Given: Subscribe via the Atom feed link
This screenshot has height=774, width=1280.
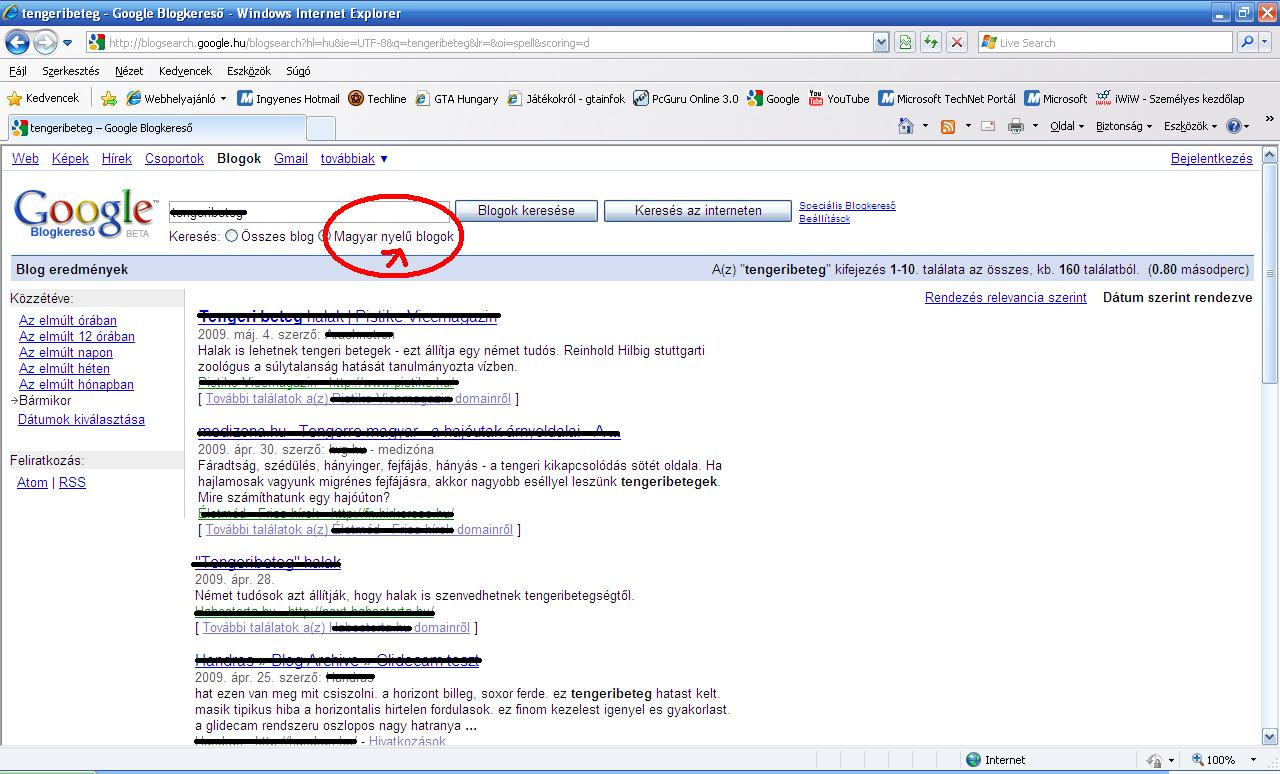Looking at the screenshot, I should tap(32, 483).
